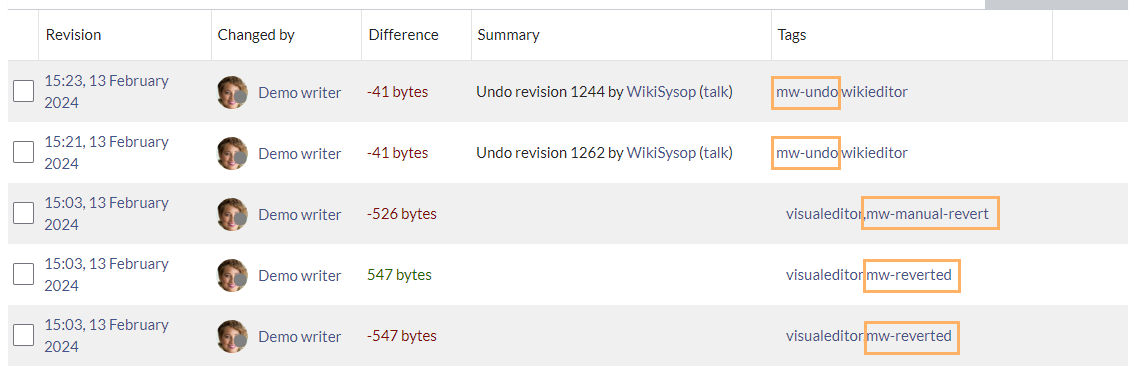Click avatar in the 547 bytes row
The image size is (1135, 375).
(x=232, y=275)
